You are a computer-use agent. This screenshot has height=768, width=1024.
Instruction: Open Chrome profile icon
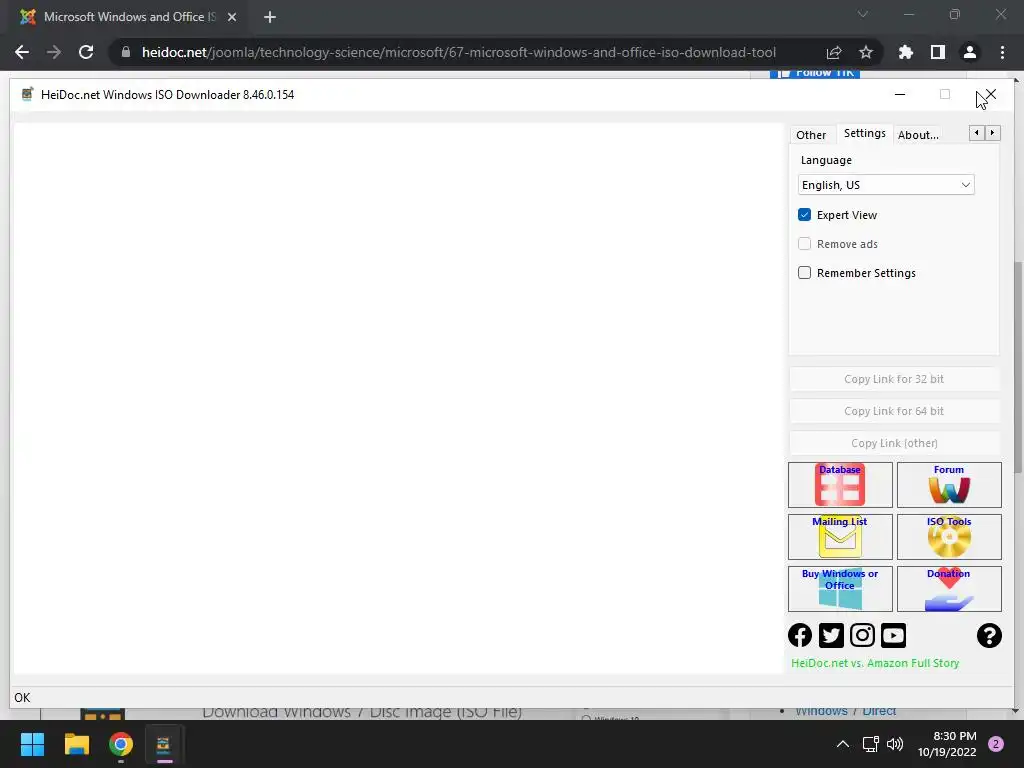(970, 52)
